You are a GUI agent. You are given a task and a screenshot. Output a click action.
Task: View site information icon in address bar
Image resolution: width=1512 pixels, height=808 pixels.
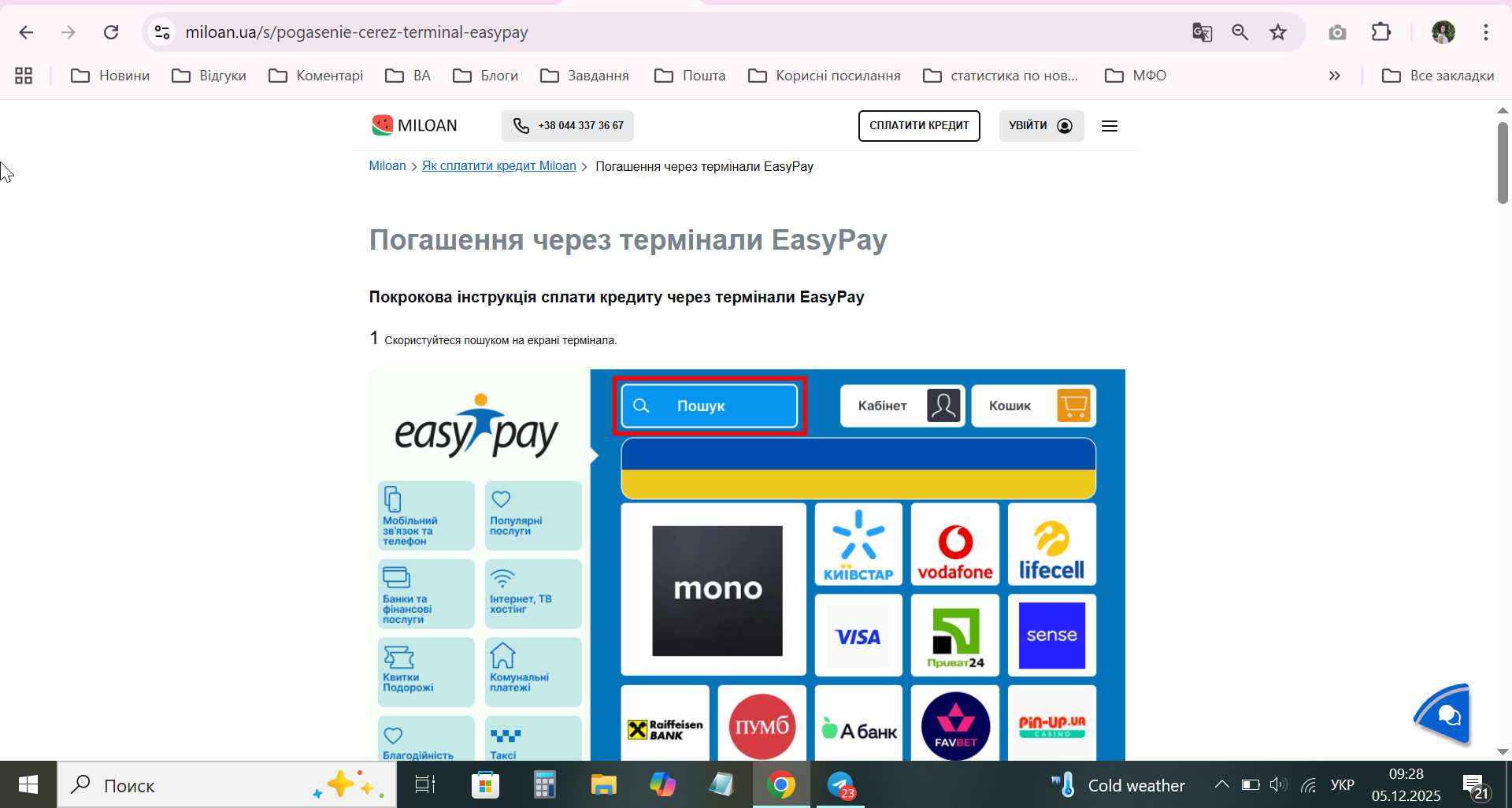[162, 32]
